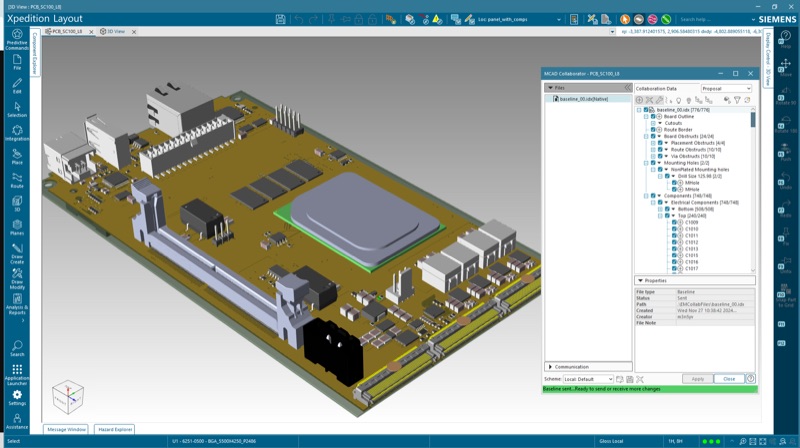Open the Application Launcher

coord(17,375)
